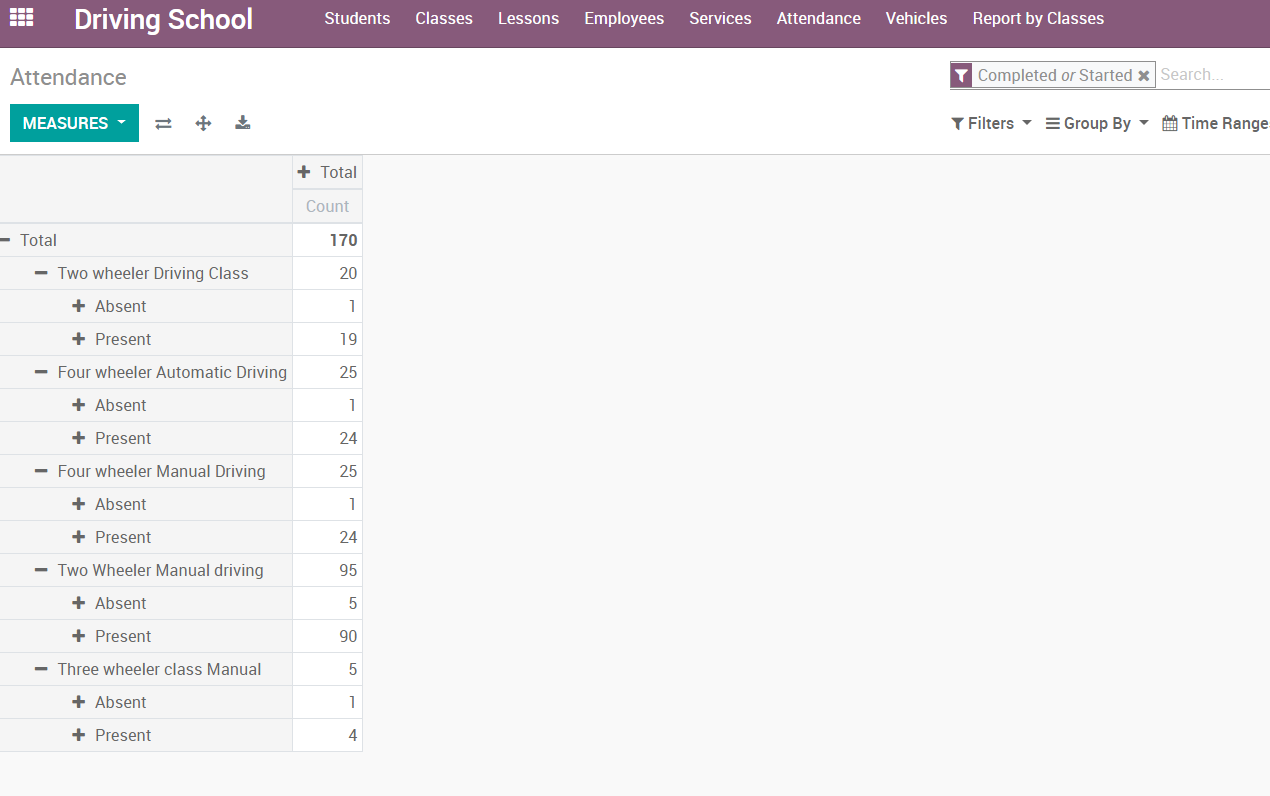Open the Time Range menu
Image resolution: width=1270 pixels, height=796 pixels.
pos(1215,123)
